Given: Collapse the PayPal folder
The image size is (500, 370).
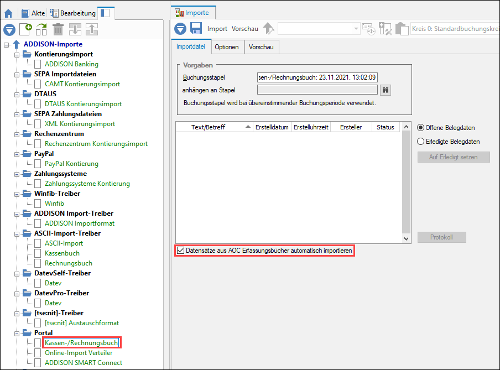Looking at the screenshot, I should [17, 154].
